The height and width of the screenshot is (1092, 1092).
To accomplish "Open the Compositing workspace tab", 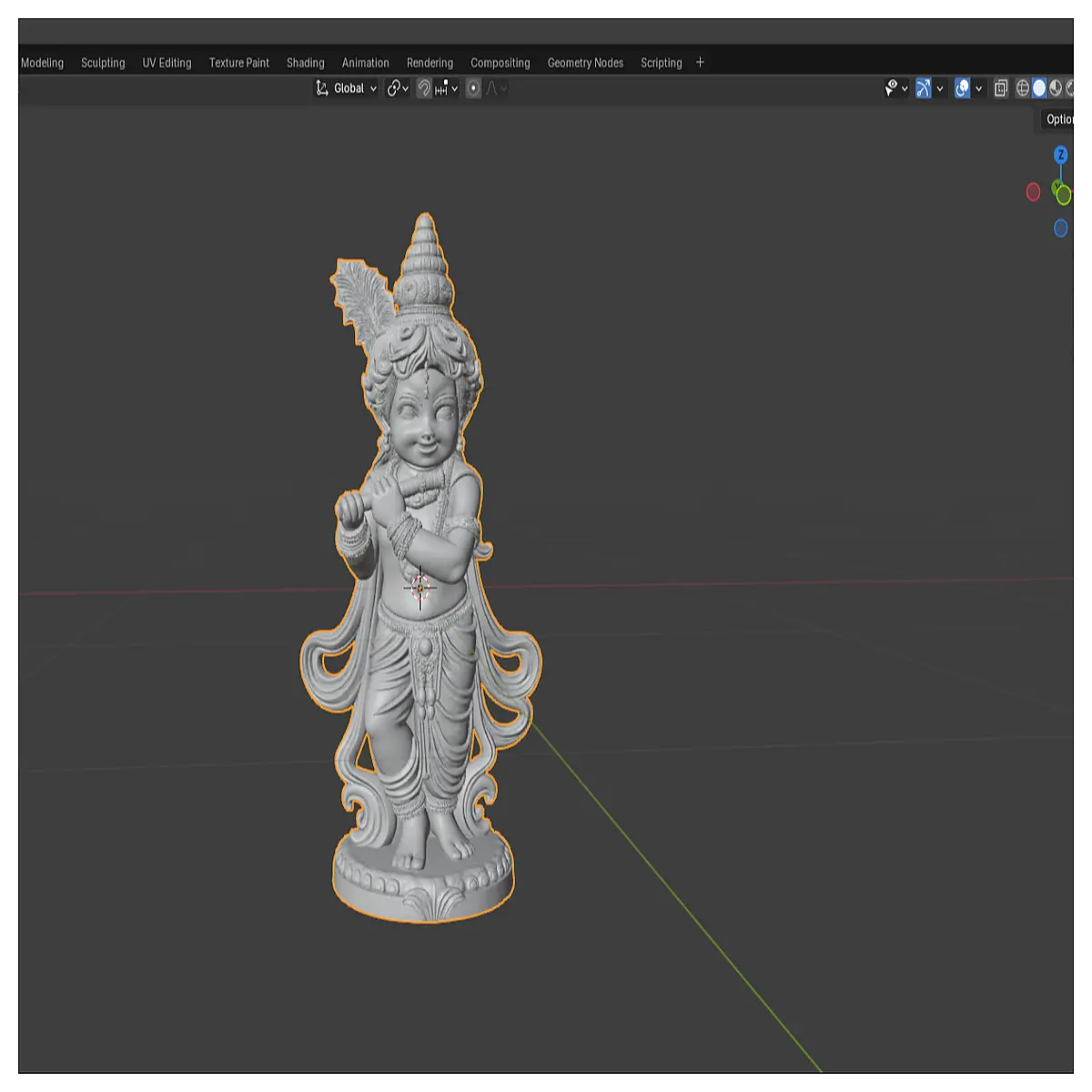I will click(x=500, y=63).
